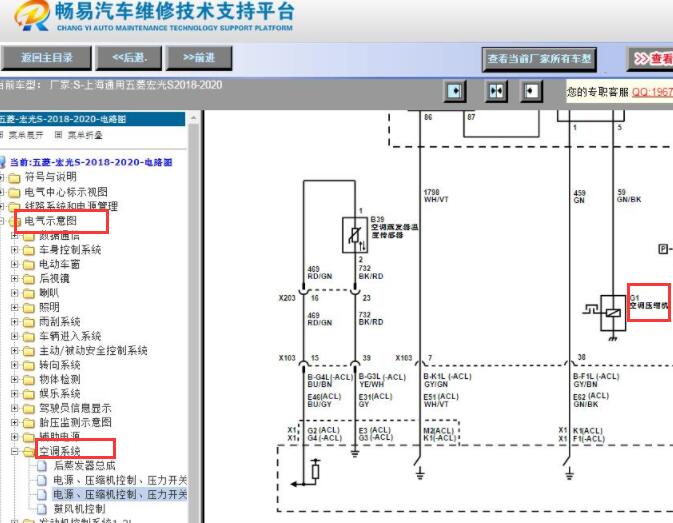Click the connector label X203
This screenshot has height=523, width=673.
click(287, 298)
